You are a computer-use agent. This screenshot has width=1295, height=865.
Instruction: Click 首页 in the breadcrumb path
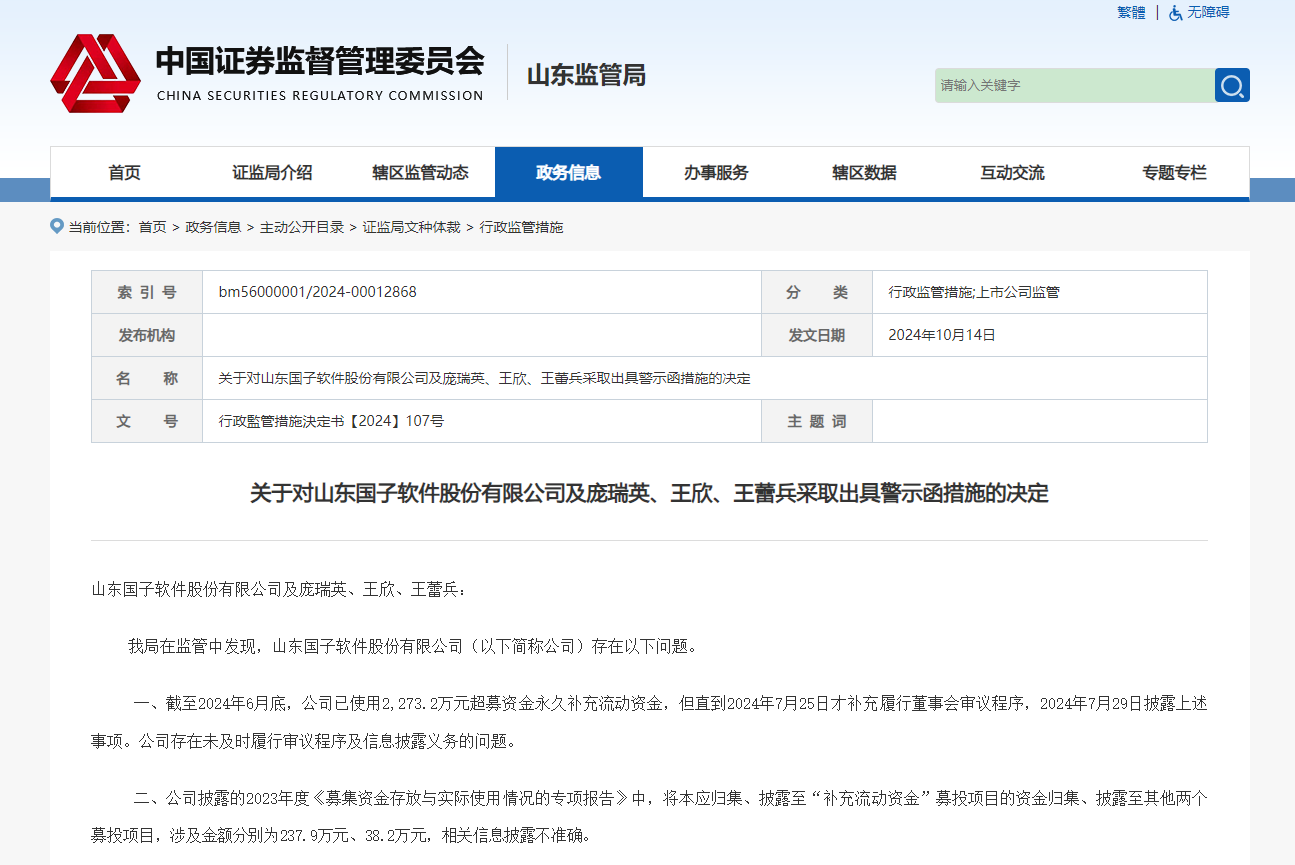click(152, 227)
